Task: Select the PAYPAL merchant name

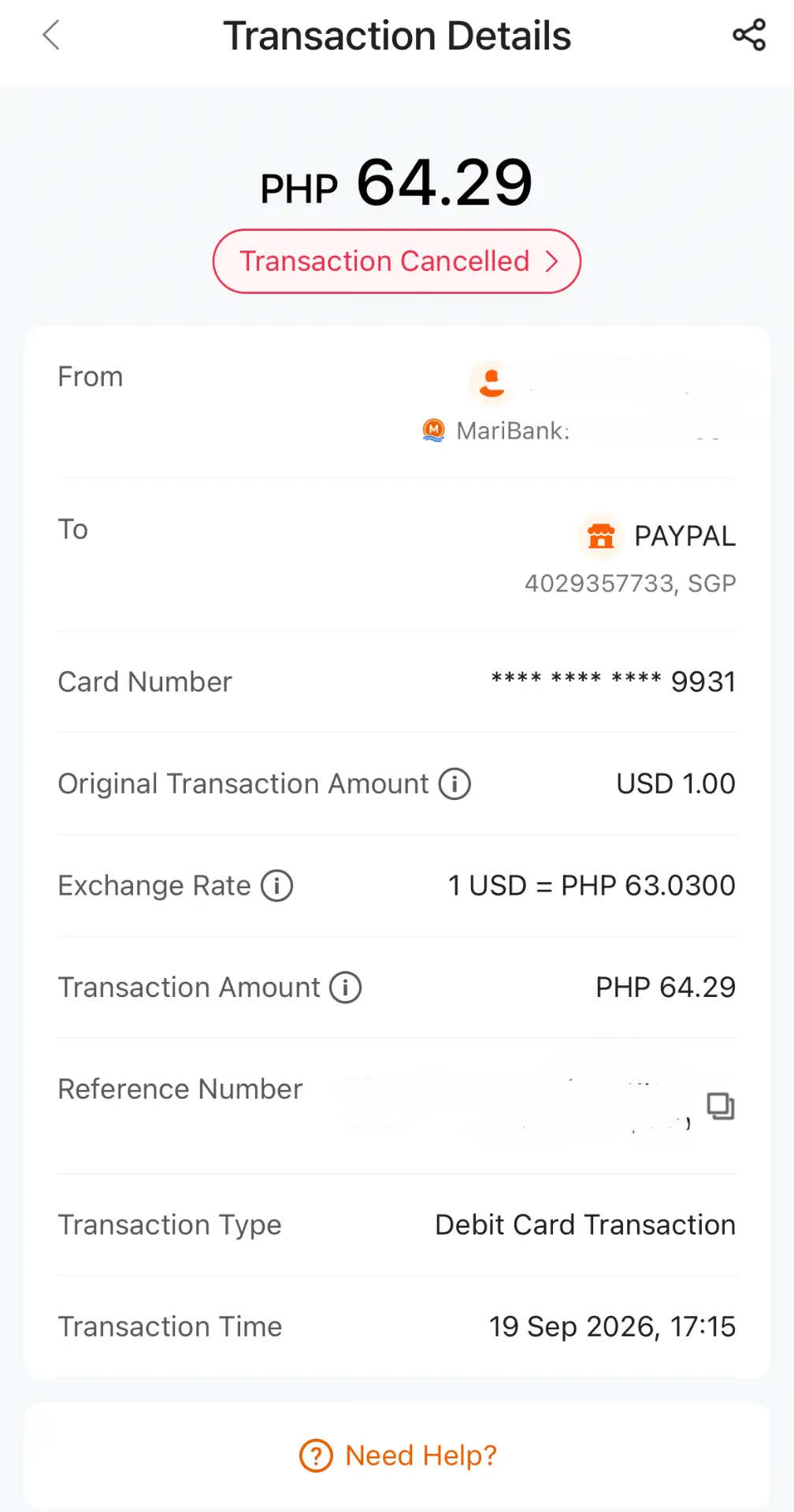Action: 685,536
